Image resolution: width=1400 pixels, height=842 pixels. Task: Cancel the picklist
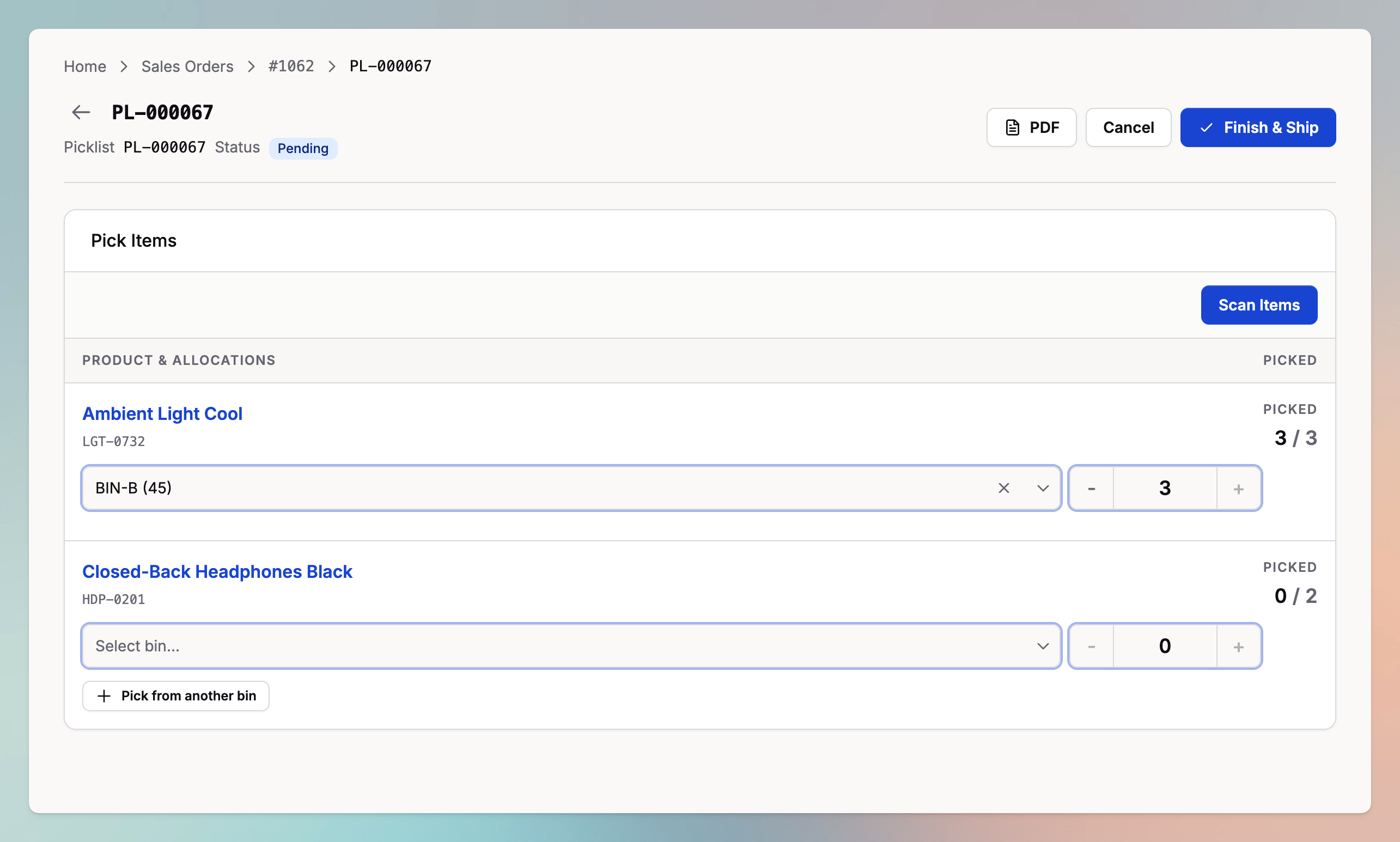(x=1128, y=127)
